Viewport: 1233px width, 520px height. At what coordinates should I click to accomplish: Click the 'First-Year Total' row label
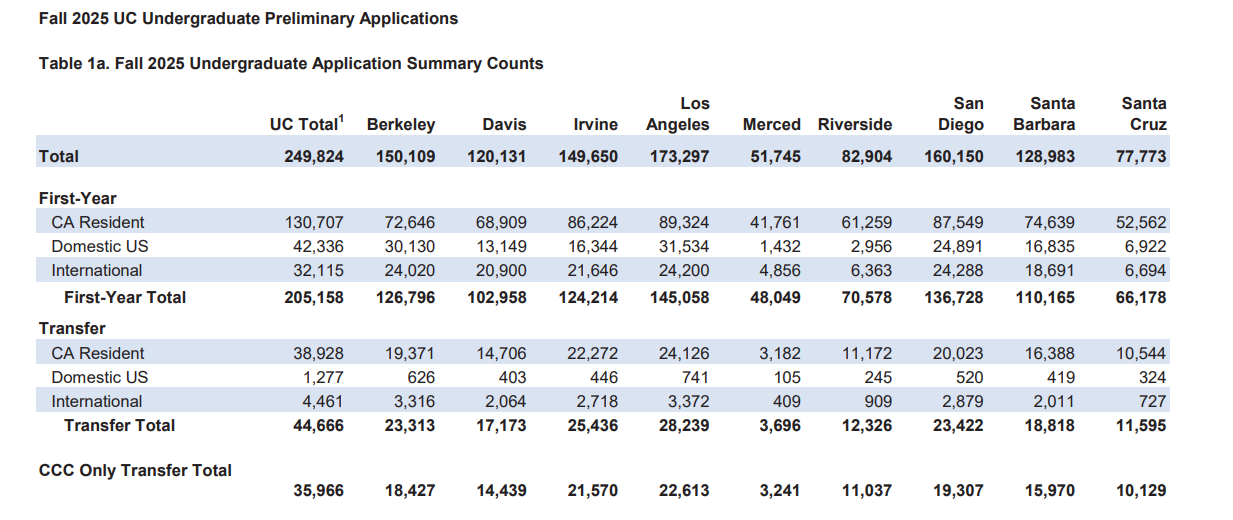point(125,297)
